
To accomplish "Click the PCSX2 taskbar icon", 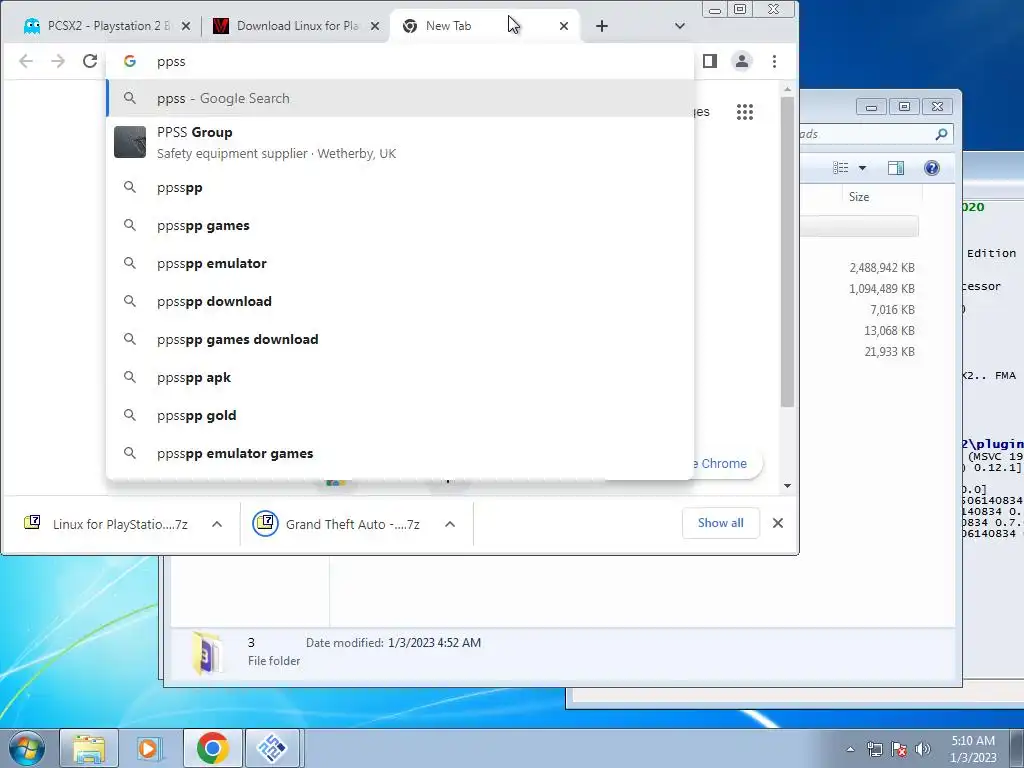I will point(272,748).
